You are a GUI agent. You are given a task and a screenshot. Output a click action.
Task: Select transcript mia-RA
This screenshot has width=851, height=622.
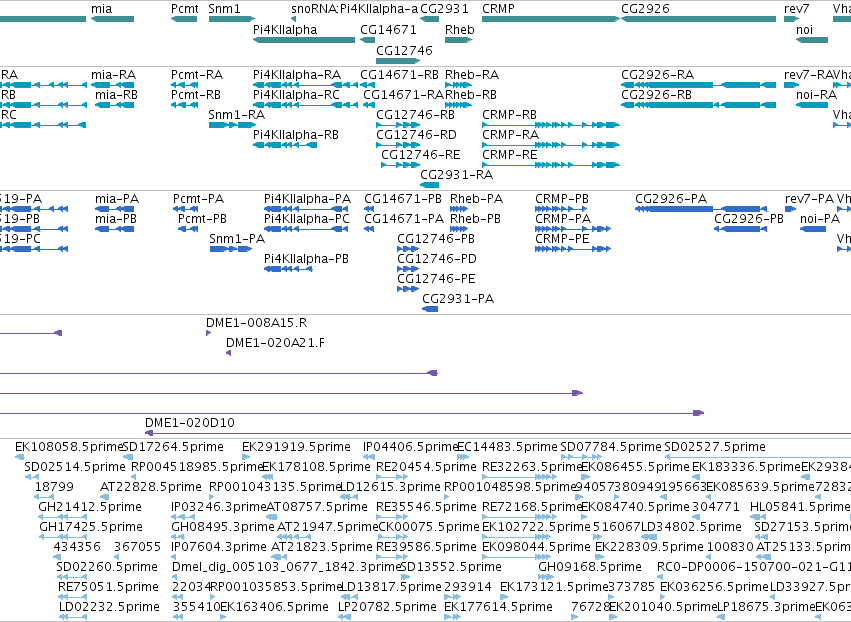(112, 85)
